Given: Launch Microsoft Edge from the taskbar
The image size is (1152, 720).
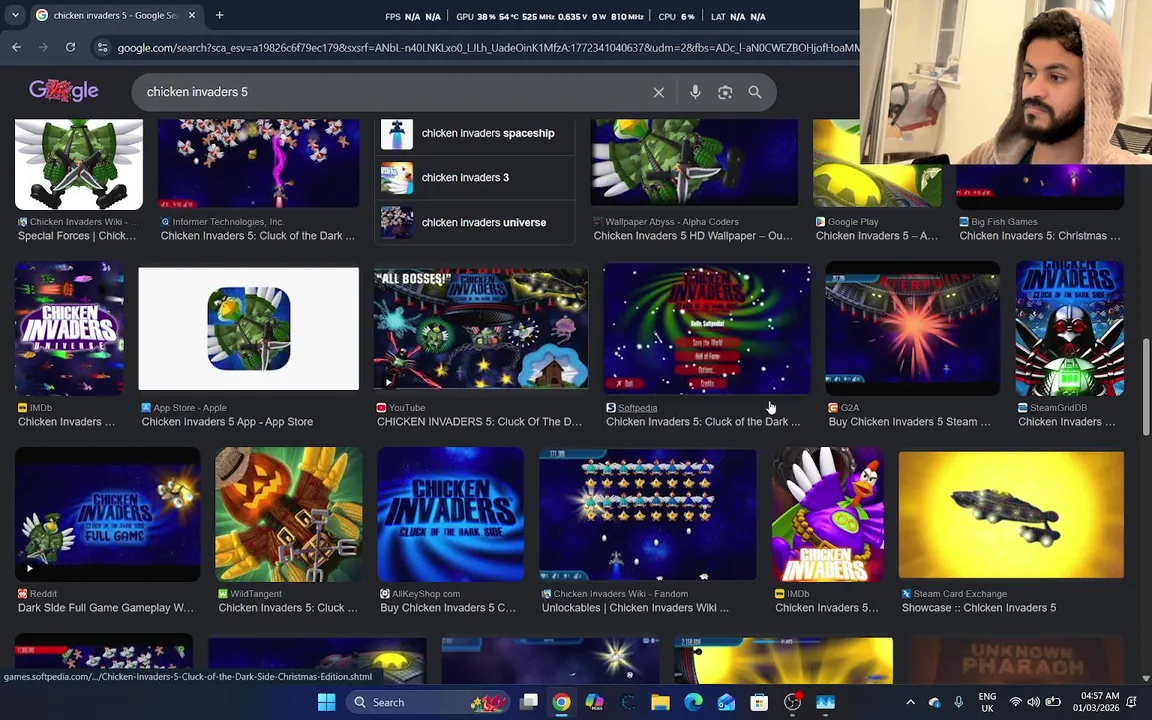Looking at the screenshot, I should [693, 702].
